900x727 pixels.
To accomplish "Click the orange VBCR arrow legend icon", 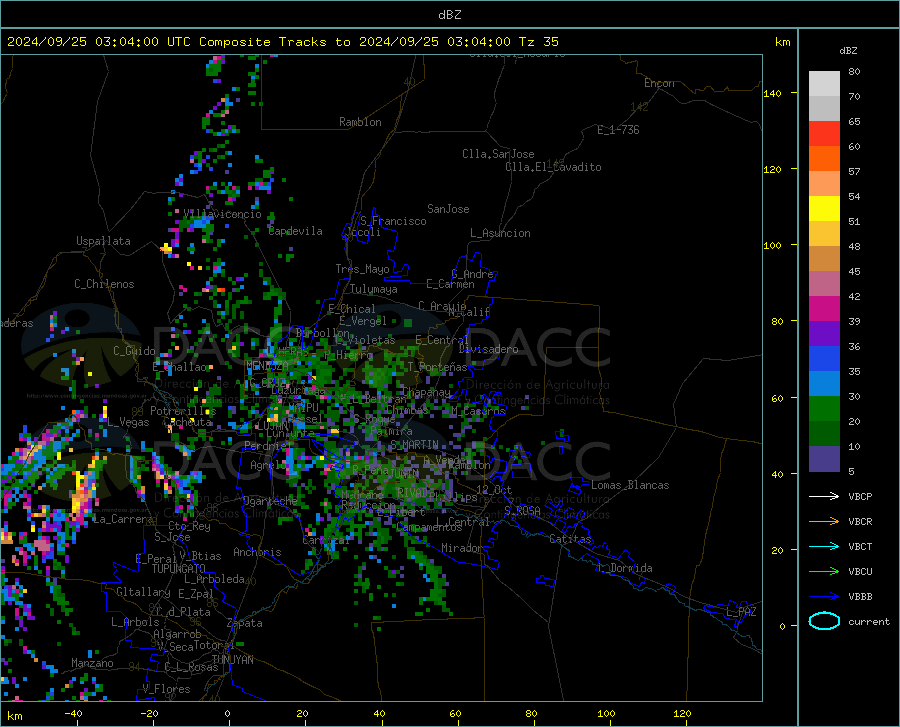I will tap(824, 522).
